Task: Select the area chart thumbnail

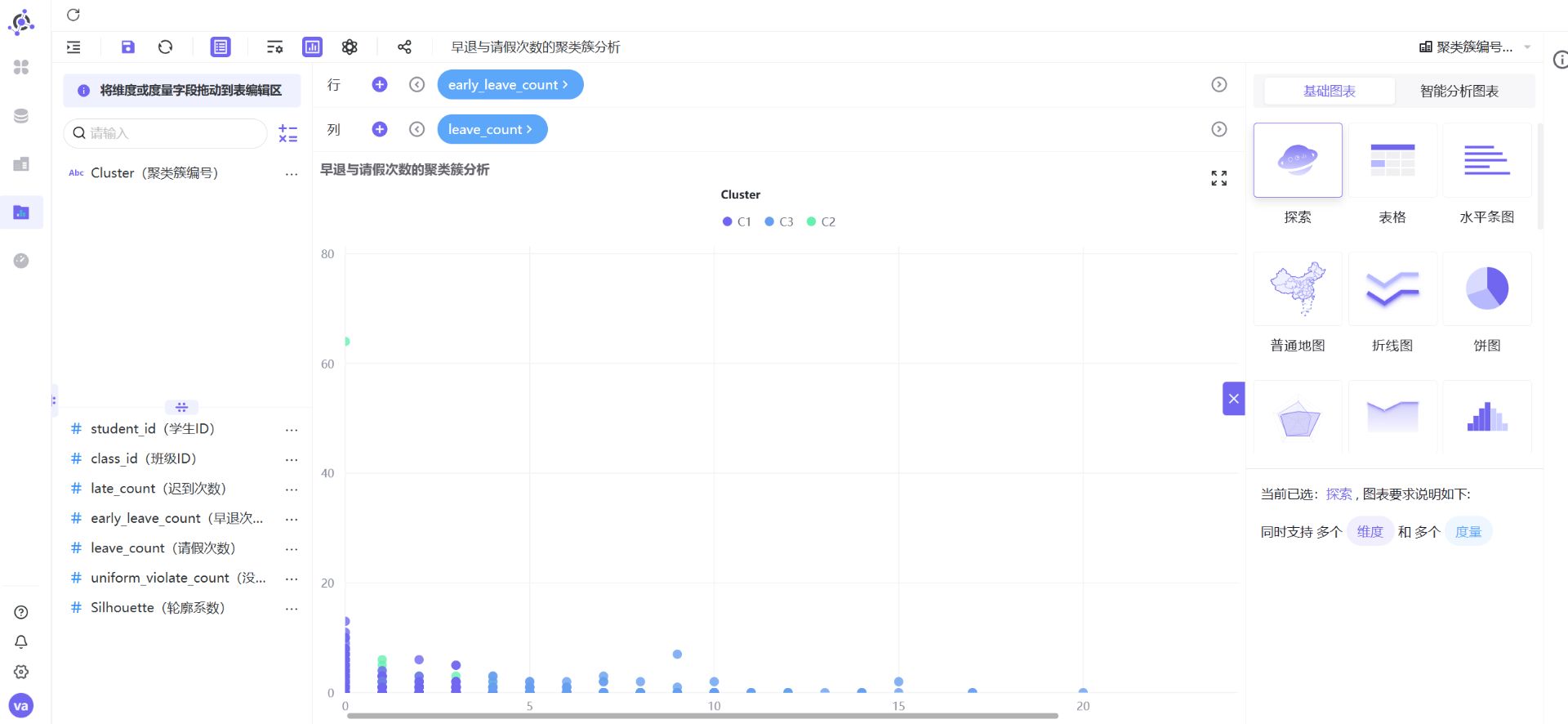Action: point(1392,417)
